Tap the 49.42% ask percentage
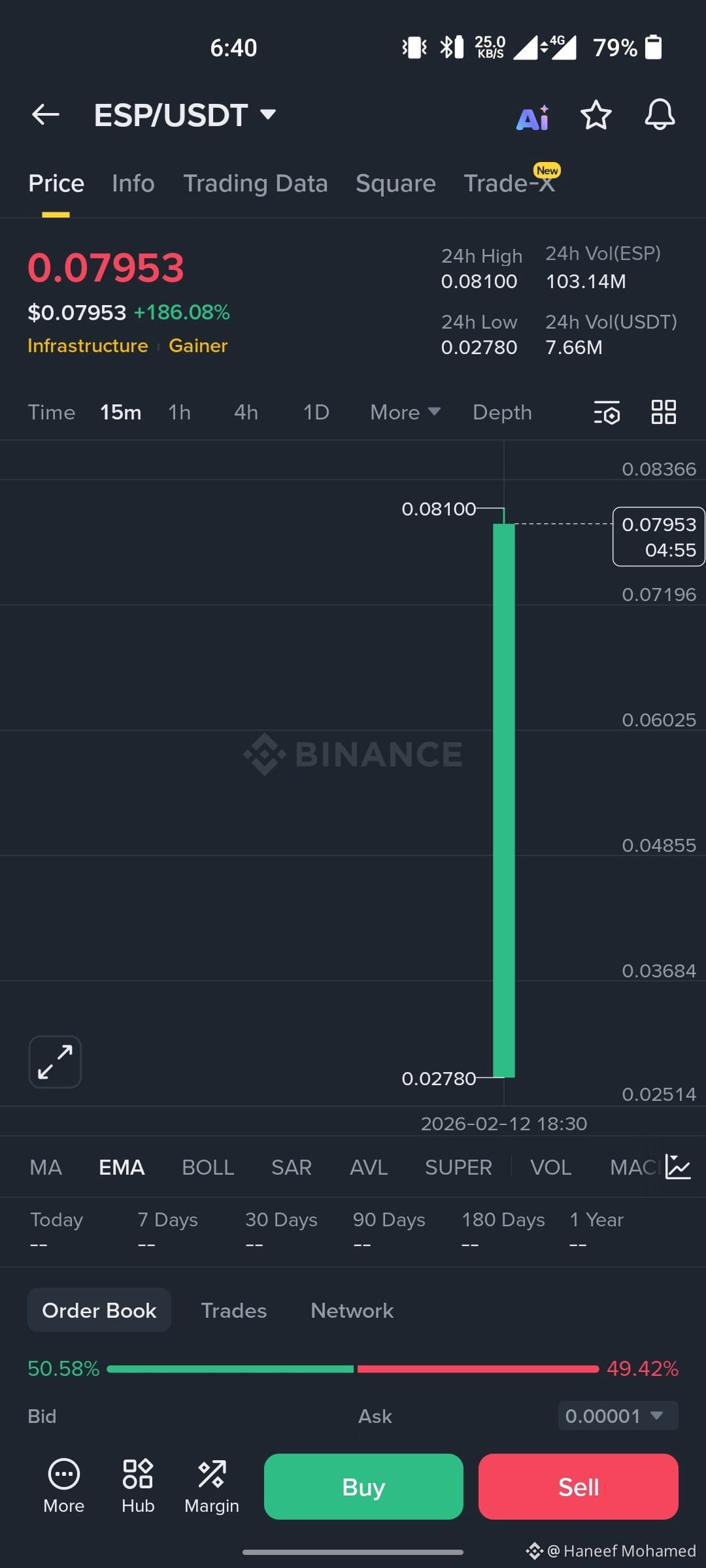Screen dimensions: 706x1568 pos(643,1368)
